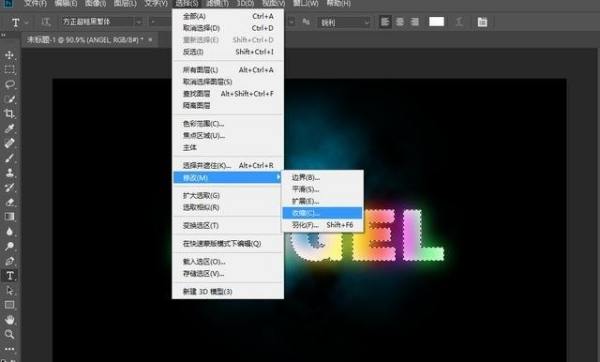Choose 取消选择(D) deselect
This screenshot has height=362, width=600.
coord(228,28)
